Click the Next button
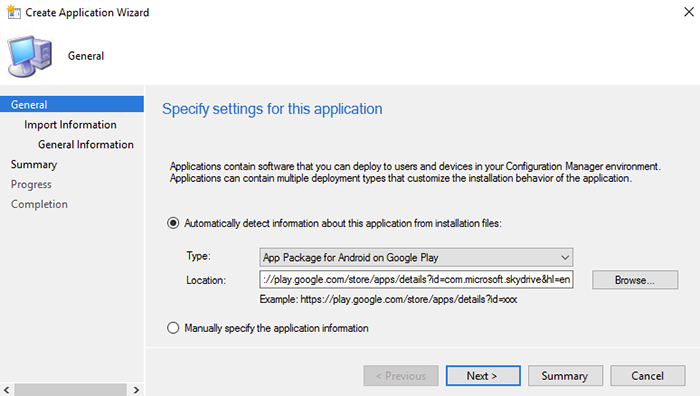Viewport: 700px width, 396px height. [x=483, y=376]
